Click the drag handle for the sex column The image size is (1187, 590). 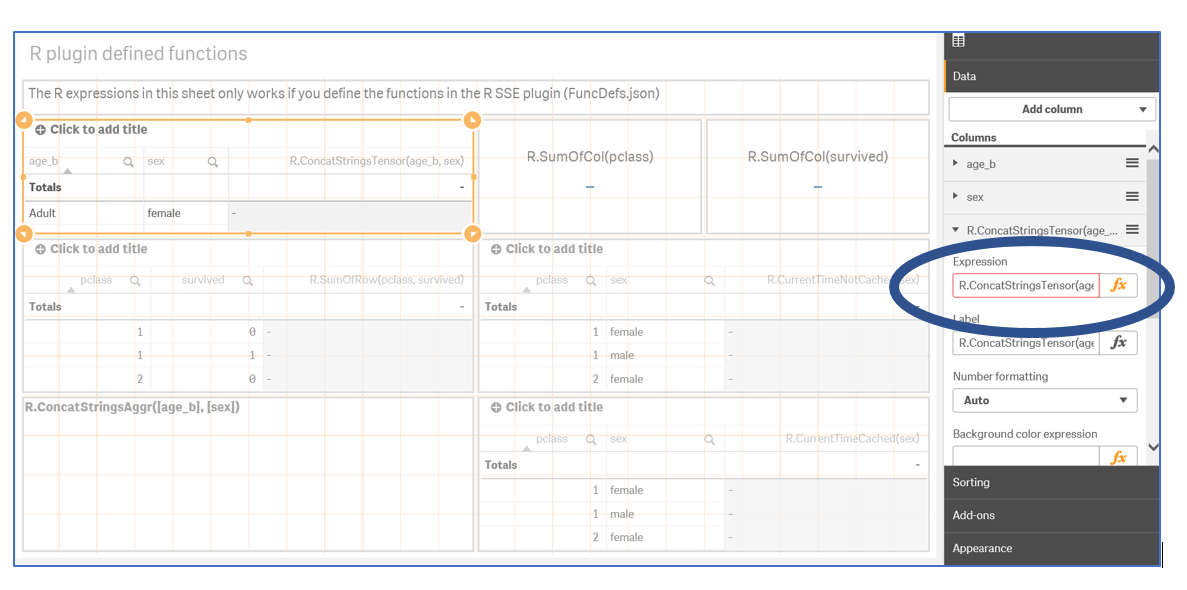(1132, 197)
